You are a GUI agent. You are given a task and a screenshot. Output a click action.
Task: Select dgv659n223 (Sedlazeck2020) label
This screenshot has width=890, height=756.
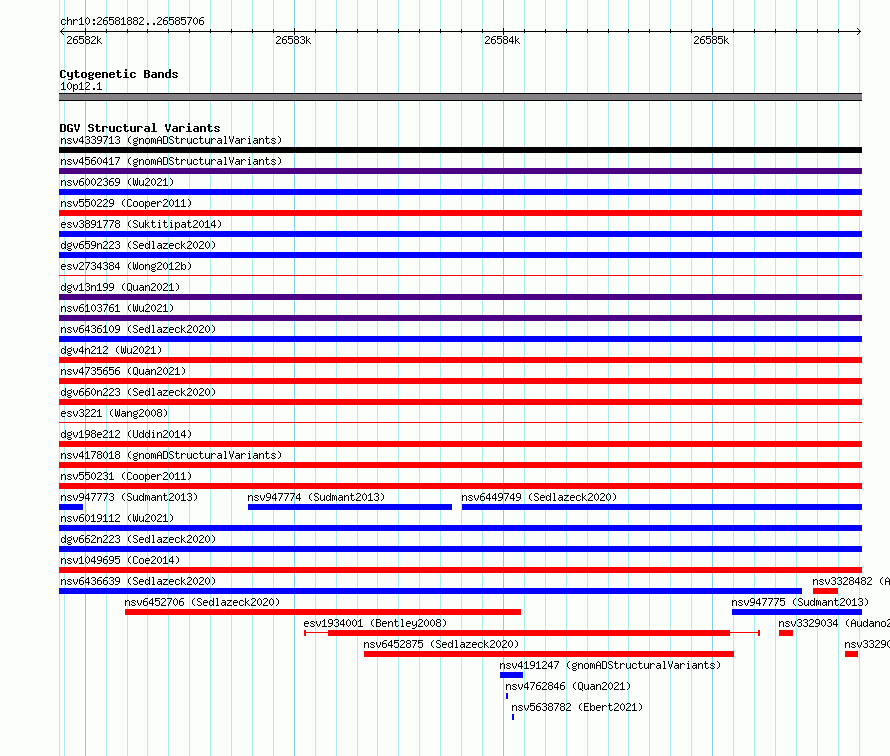[138, 245]
